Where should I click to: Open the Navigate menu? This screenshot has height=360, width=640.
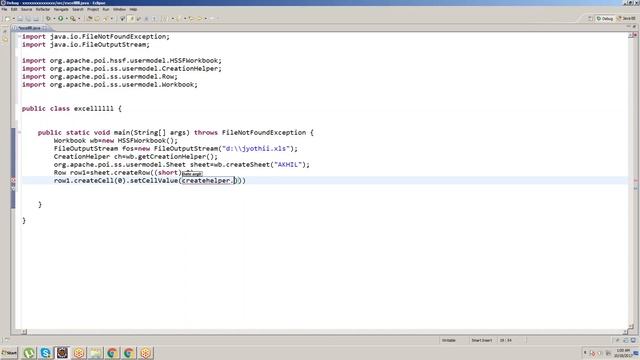coord(61,9)
